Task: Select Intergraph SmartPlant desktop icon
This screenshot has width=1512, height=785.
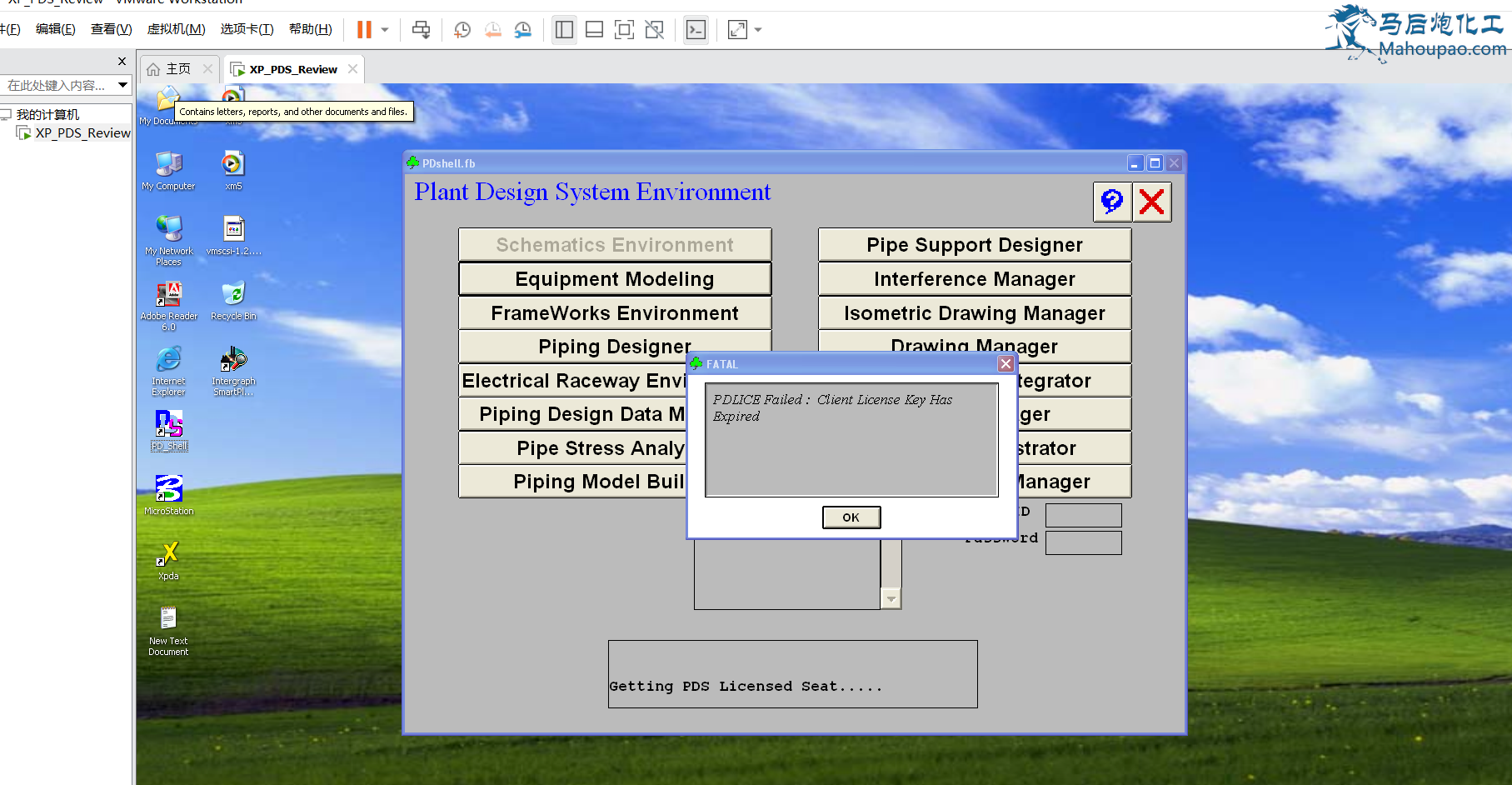Action: (233, 371)
